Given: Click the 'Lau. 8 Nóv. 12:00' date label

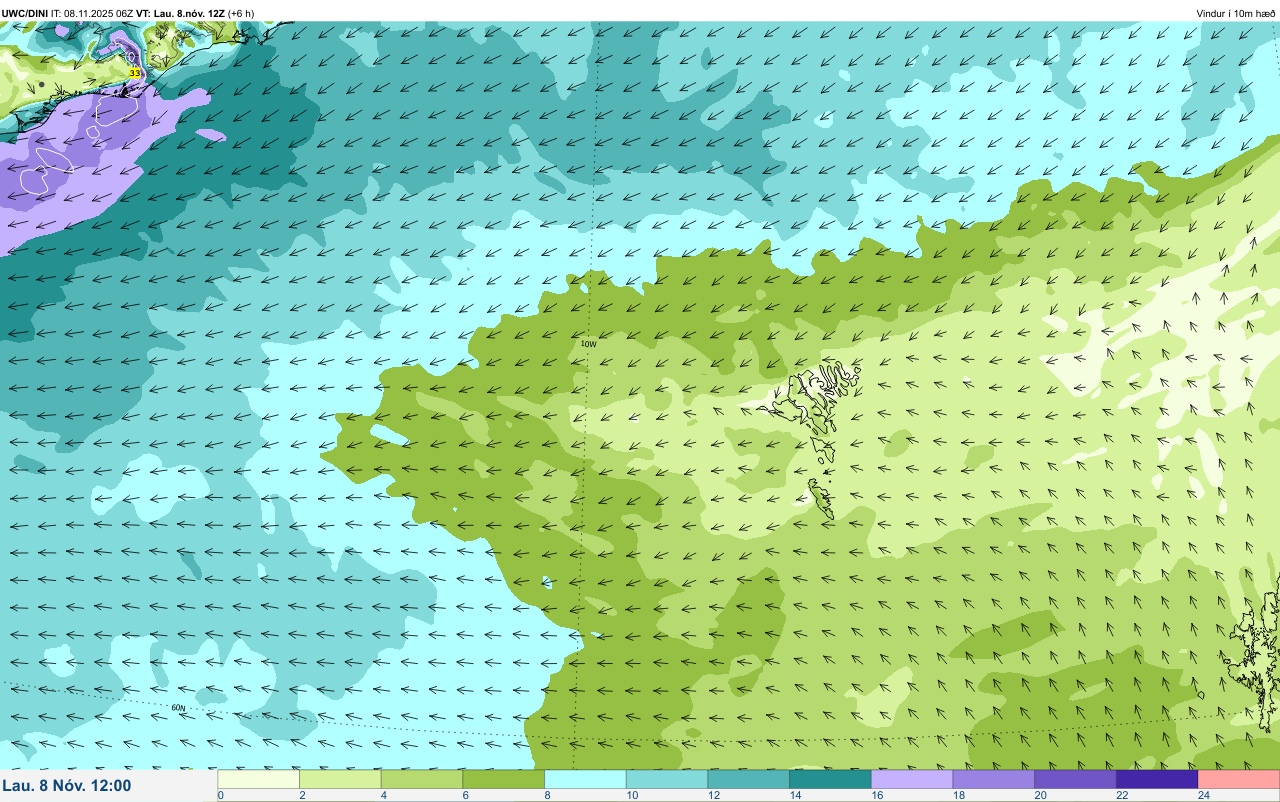Looking at the screenshot, I should pos(67,786).
